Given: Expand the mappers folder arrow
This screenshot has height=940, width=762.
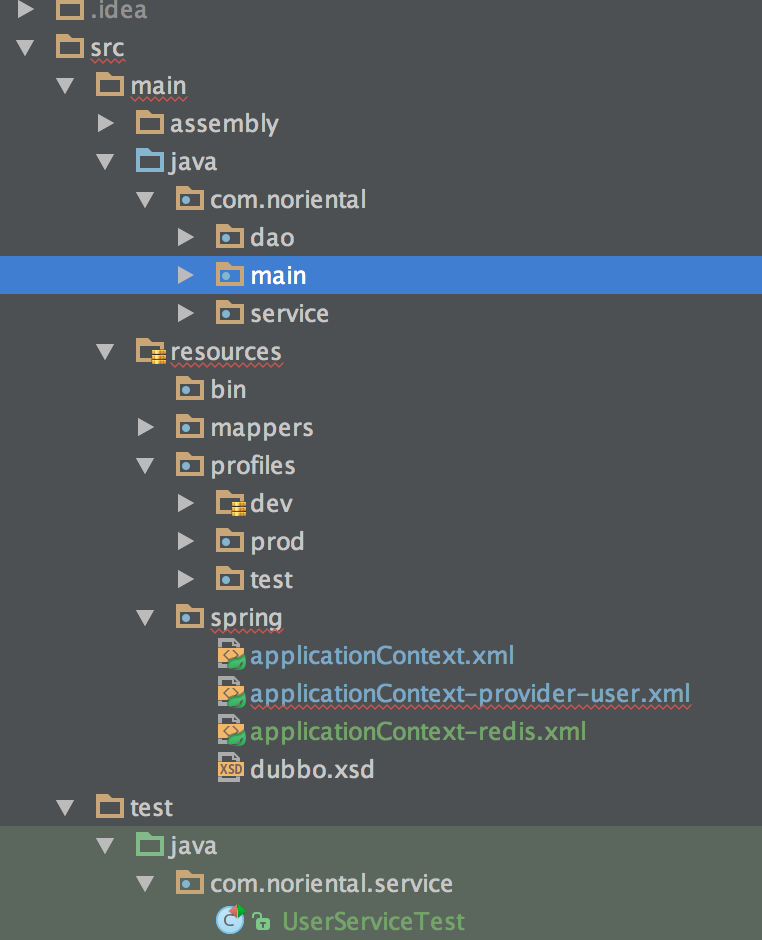Looking at the screenshot, I should (146, 428).
